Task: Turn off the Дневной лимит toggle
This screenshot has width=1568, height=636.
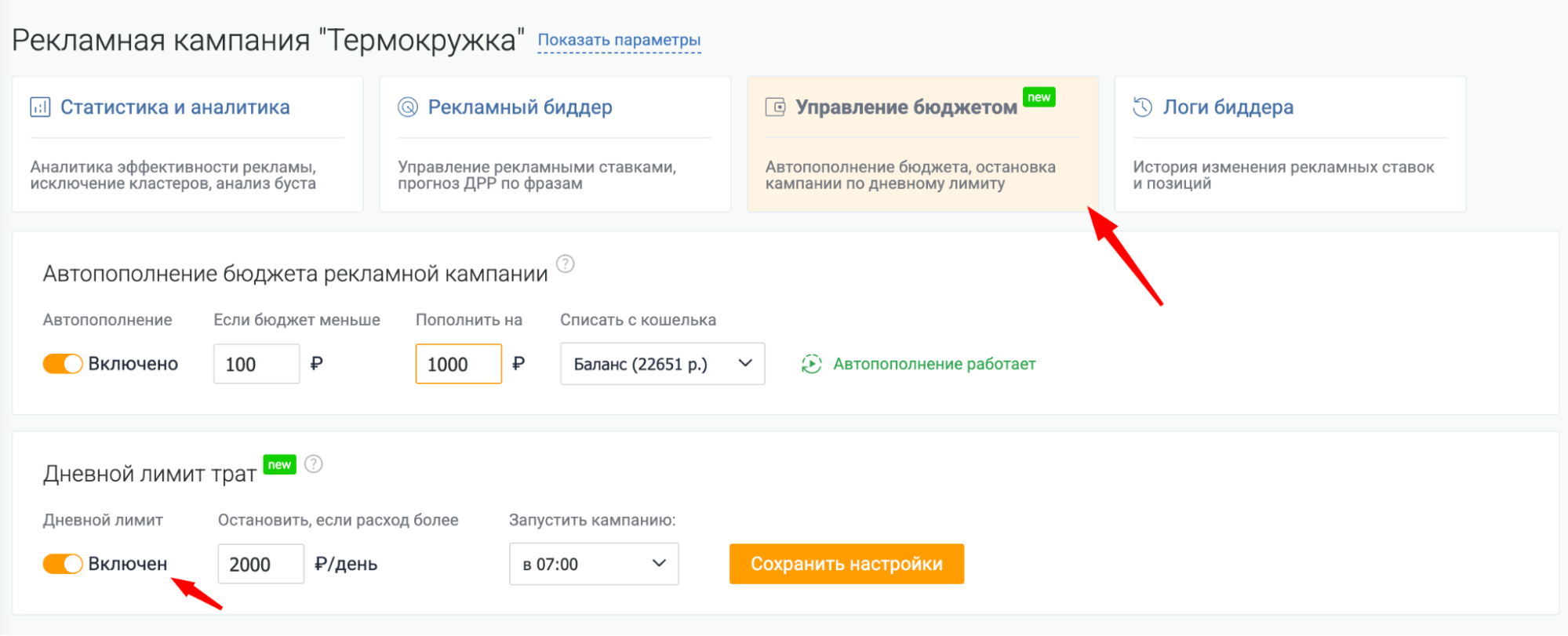Action: 63,564
